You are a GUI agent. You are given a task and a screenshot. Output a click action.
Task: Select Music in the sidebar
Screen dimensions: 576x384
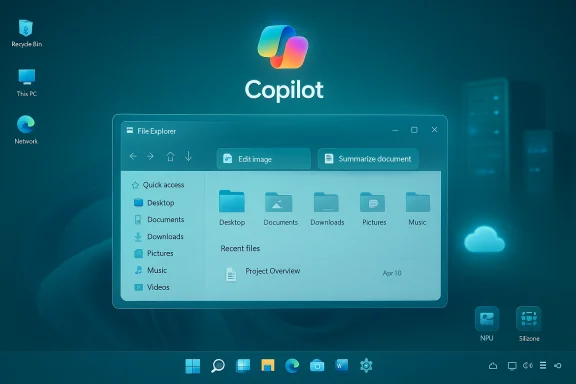(x=151, y=270)
